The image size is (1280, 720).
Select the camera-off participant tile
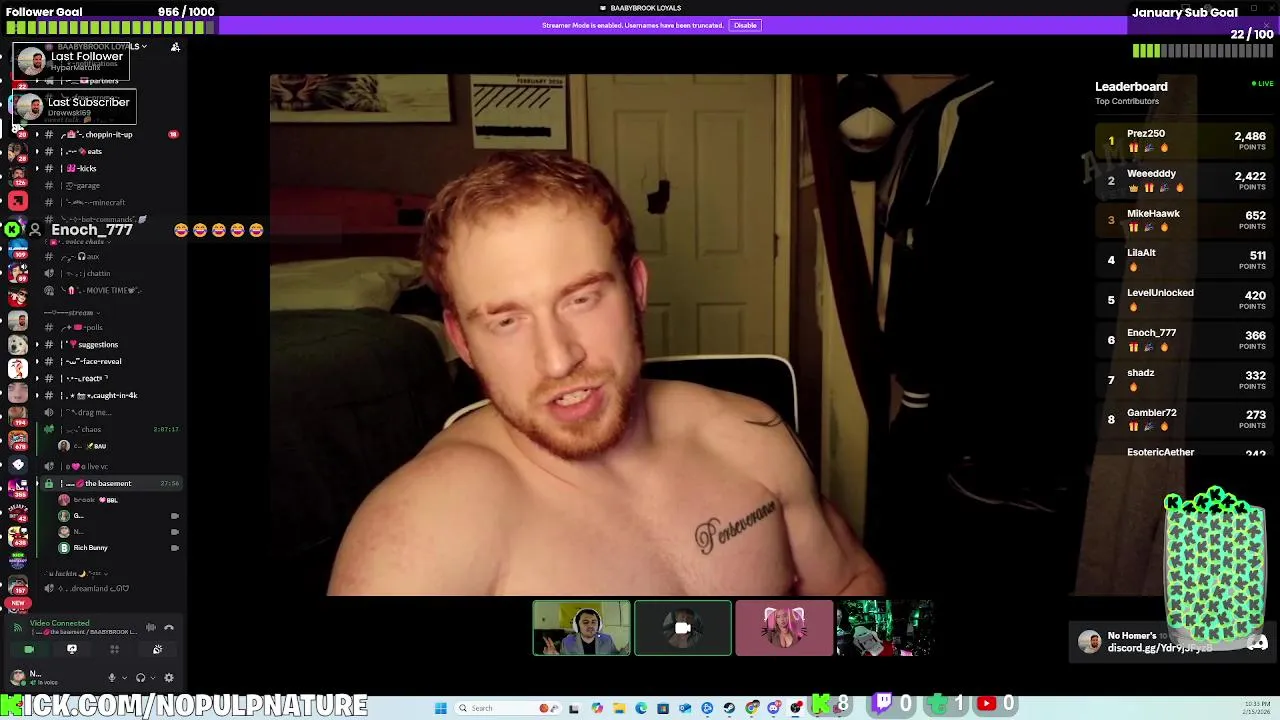coord(683,627)
